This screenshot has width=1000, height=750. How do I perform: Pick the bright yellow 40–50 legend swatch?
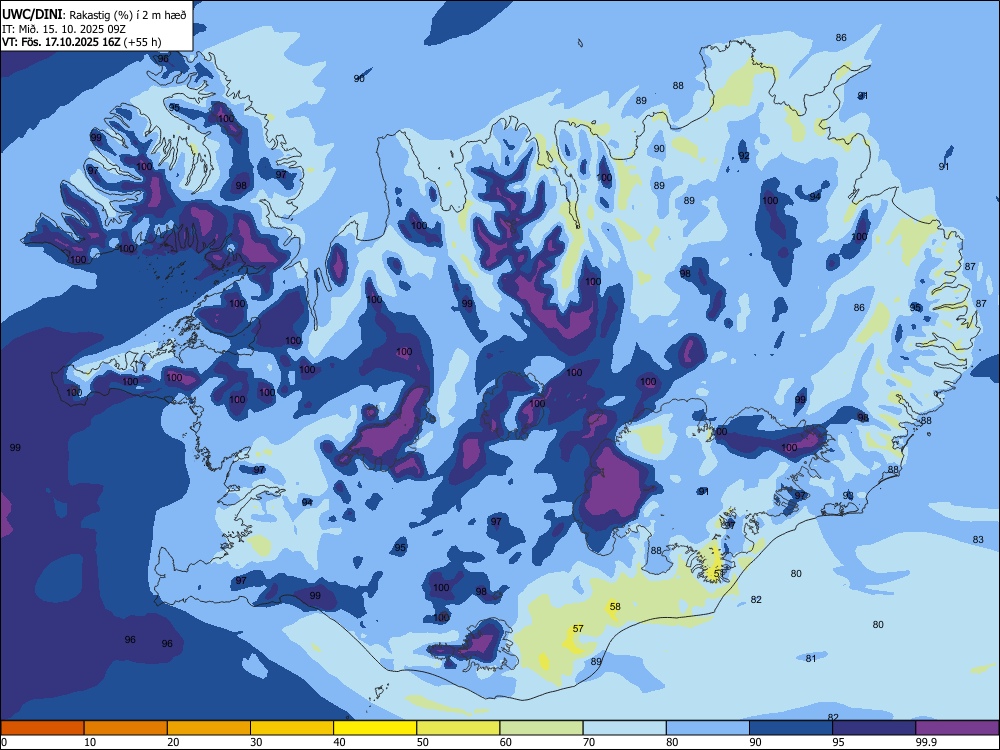coord(375,728)
